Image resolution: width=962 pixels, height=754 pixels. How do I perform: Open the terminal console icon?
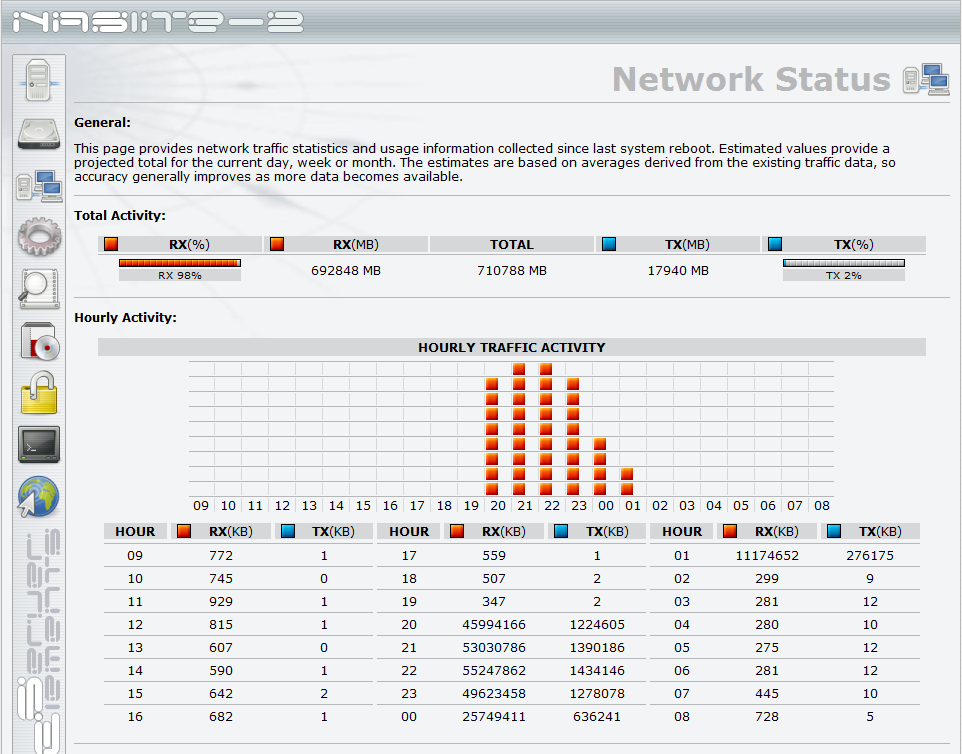tap(39, 445)
